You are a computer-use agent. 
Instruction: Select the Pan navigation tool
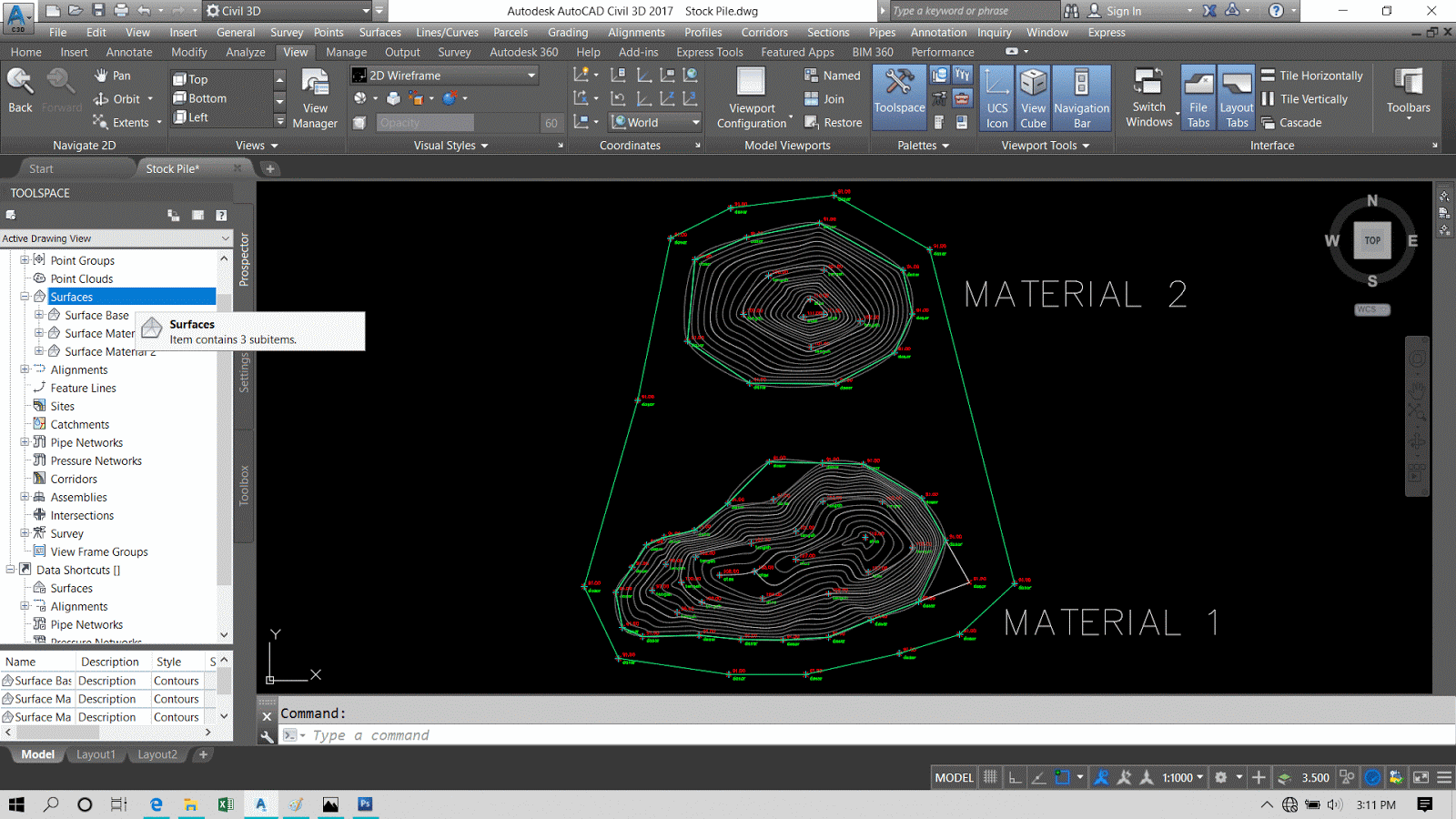tap(113, 76)
